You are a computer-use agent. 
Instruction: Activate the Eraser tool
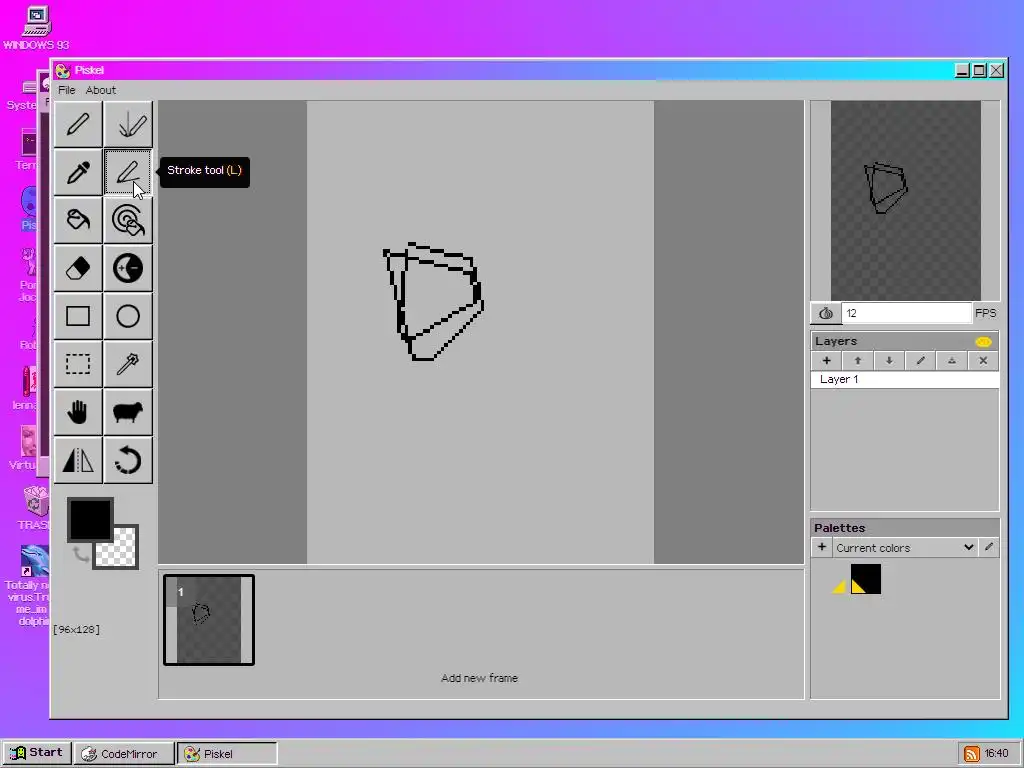[x=78, y=268]
